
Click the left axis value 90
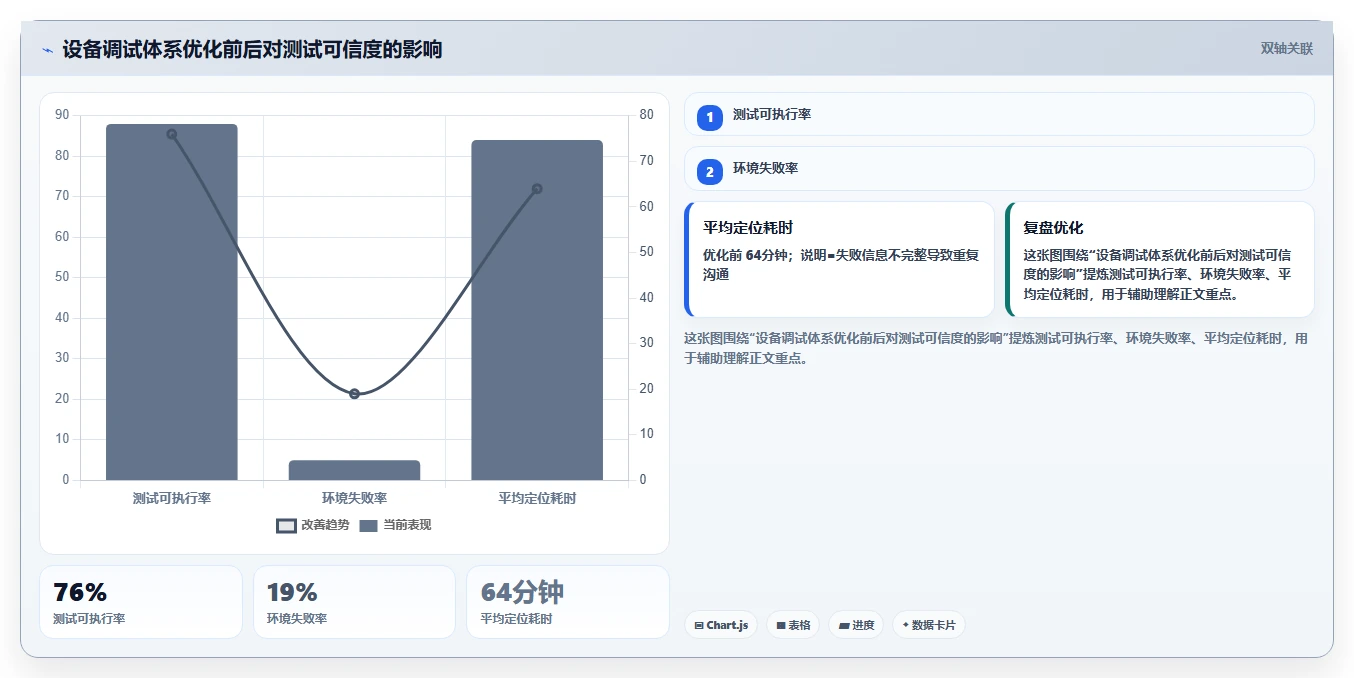[x=63, y=115]
